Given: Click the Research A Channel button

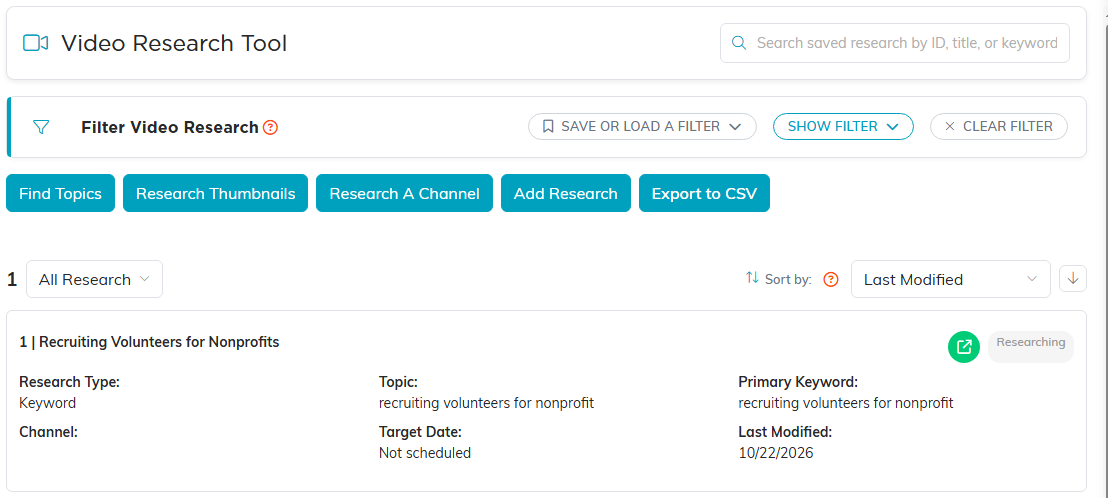Looking at the screenshot, I should 404,193.
